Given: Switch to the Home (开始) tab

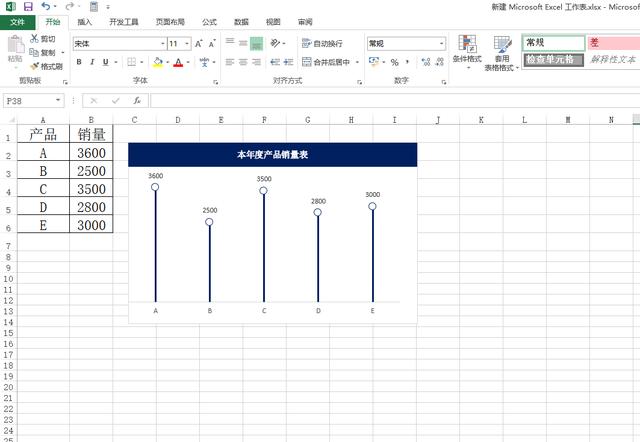Looking at the screenshot, I should 53,22.
